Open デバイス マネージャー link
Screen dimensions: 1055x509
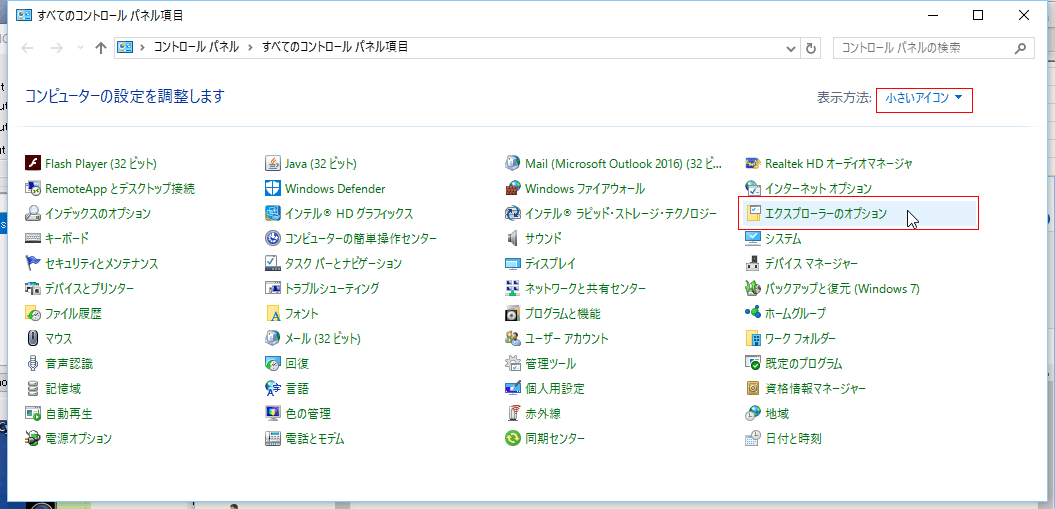coord(811,264)
